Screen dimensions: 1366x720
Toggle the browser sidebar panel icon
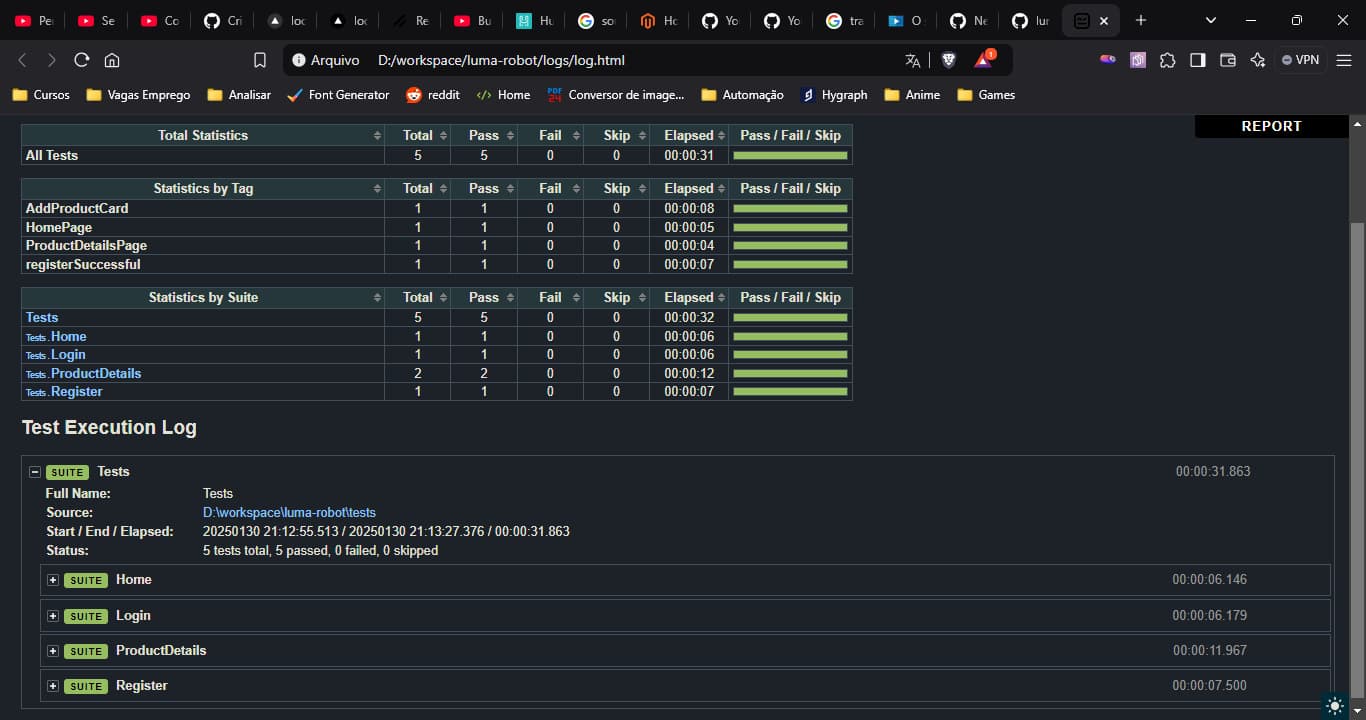pos(1197,60)
